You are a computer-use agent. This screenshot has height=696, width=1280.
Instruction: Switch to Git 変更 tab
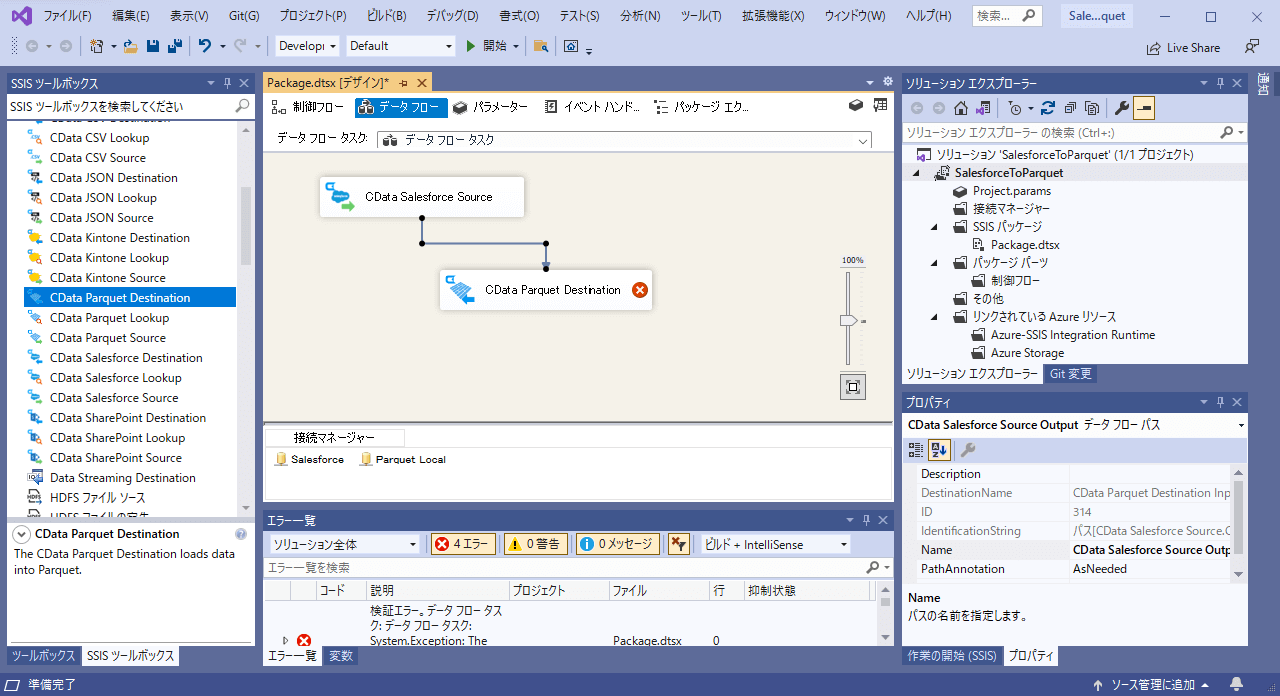(1070, 374)
